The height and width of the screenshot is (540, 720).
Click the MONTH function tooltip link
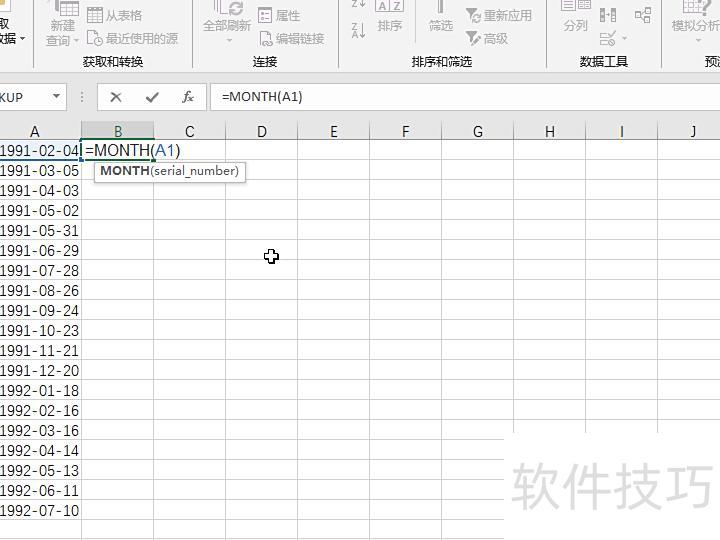tap(124, 171)
